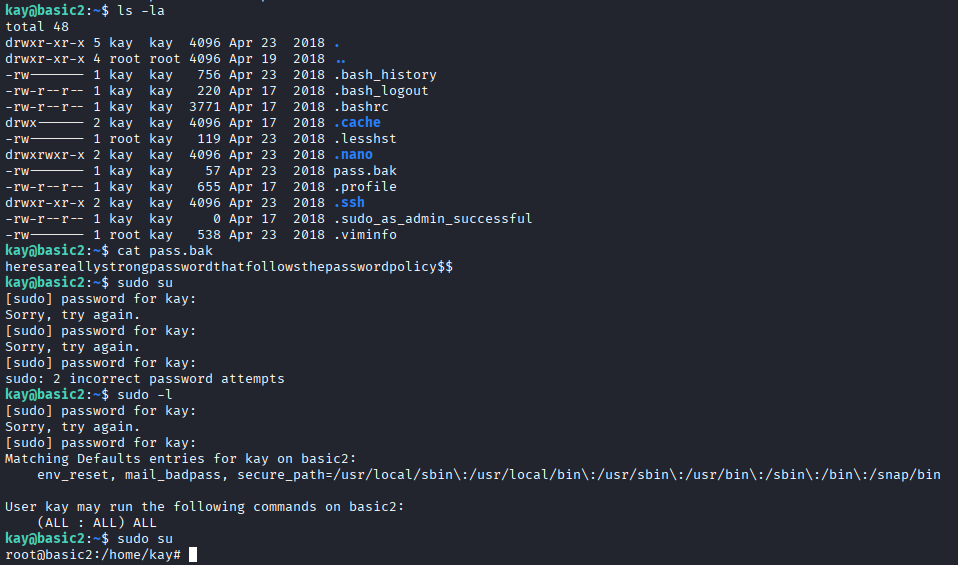Click the .bash_history file name
The height and width of the screenshot is (565, 958).
tap(384, 75)
